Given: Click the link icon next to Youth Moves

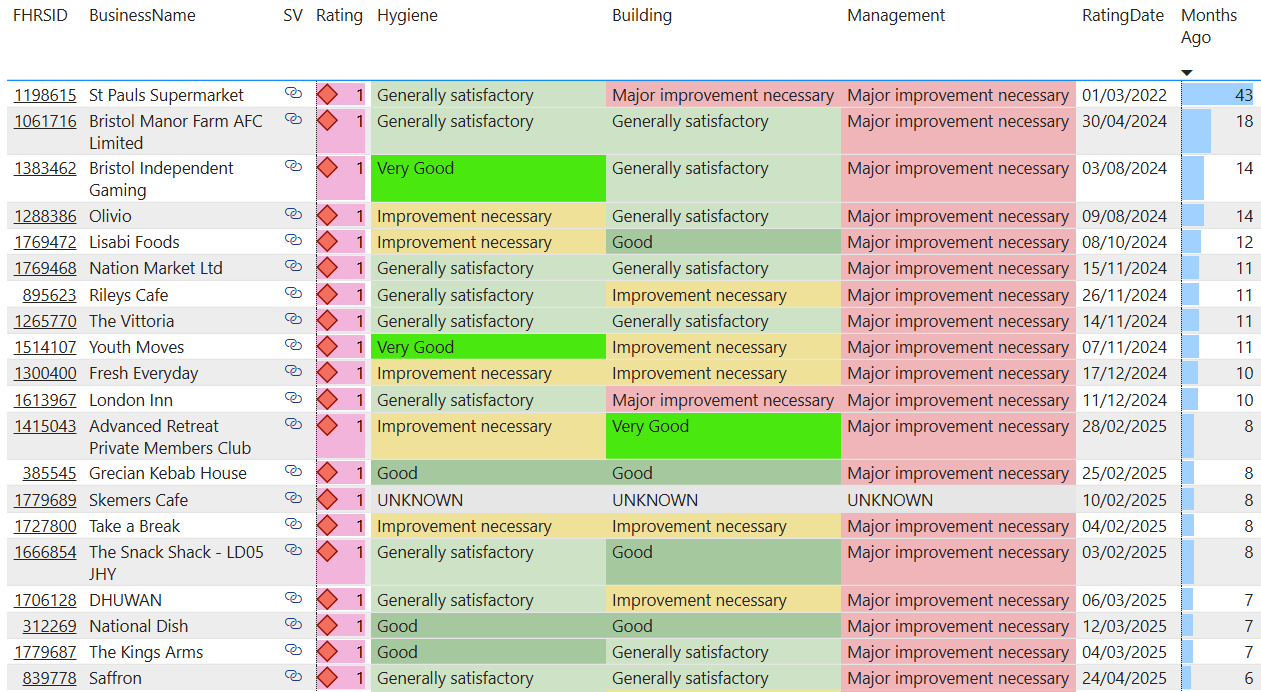Looking at the screenshot, I should pos(293,345).
